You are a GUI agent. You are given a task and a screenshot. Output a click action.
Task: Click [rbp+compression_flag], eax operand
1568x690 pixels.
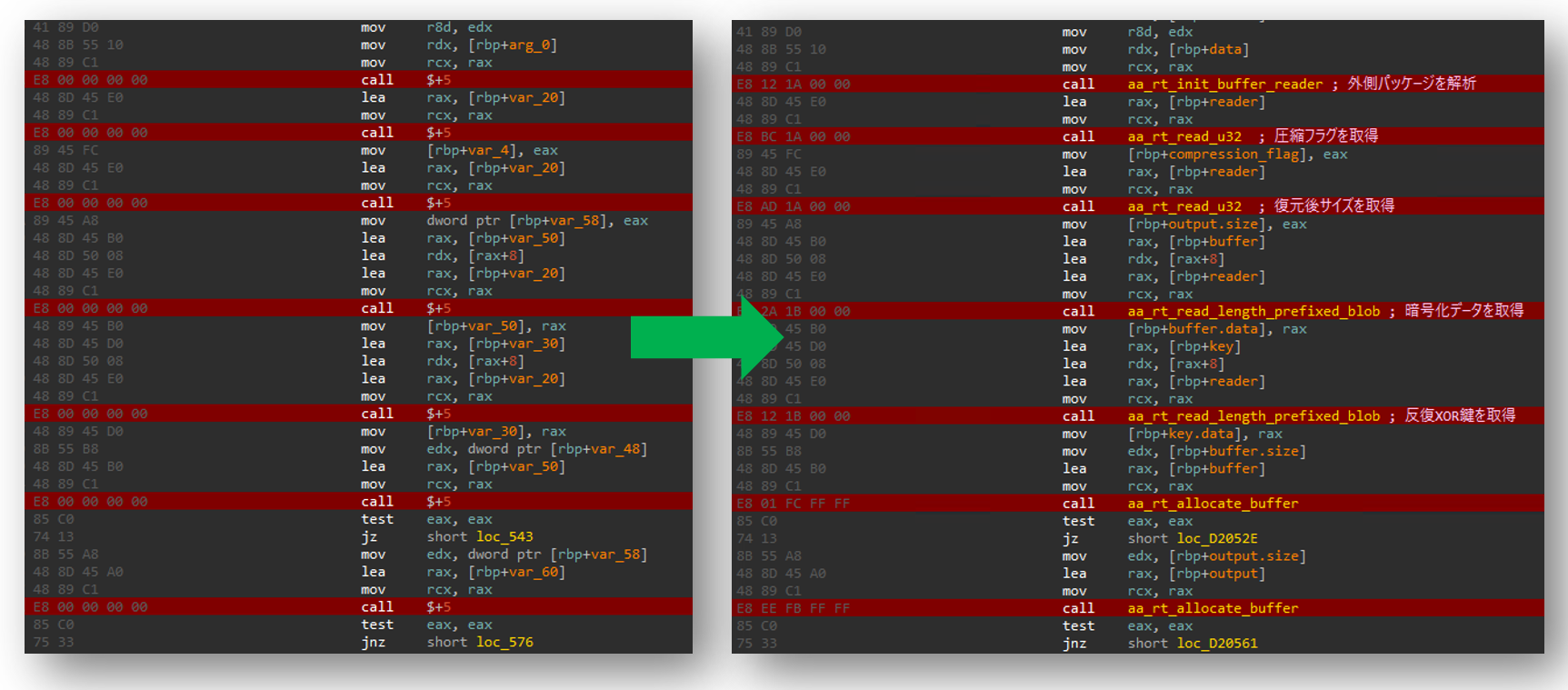(x=1237, y=155)
